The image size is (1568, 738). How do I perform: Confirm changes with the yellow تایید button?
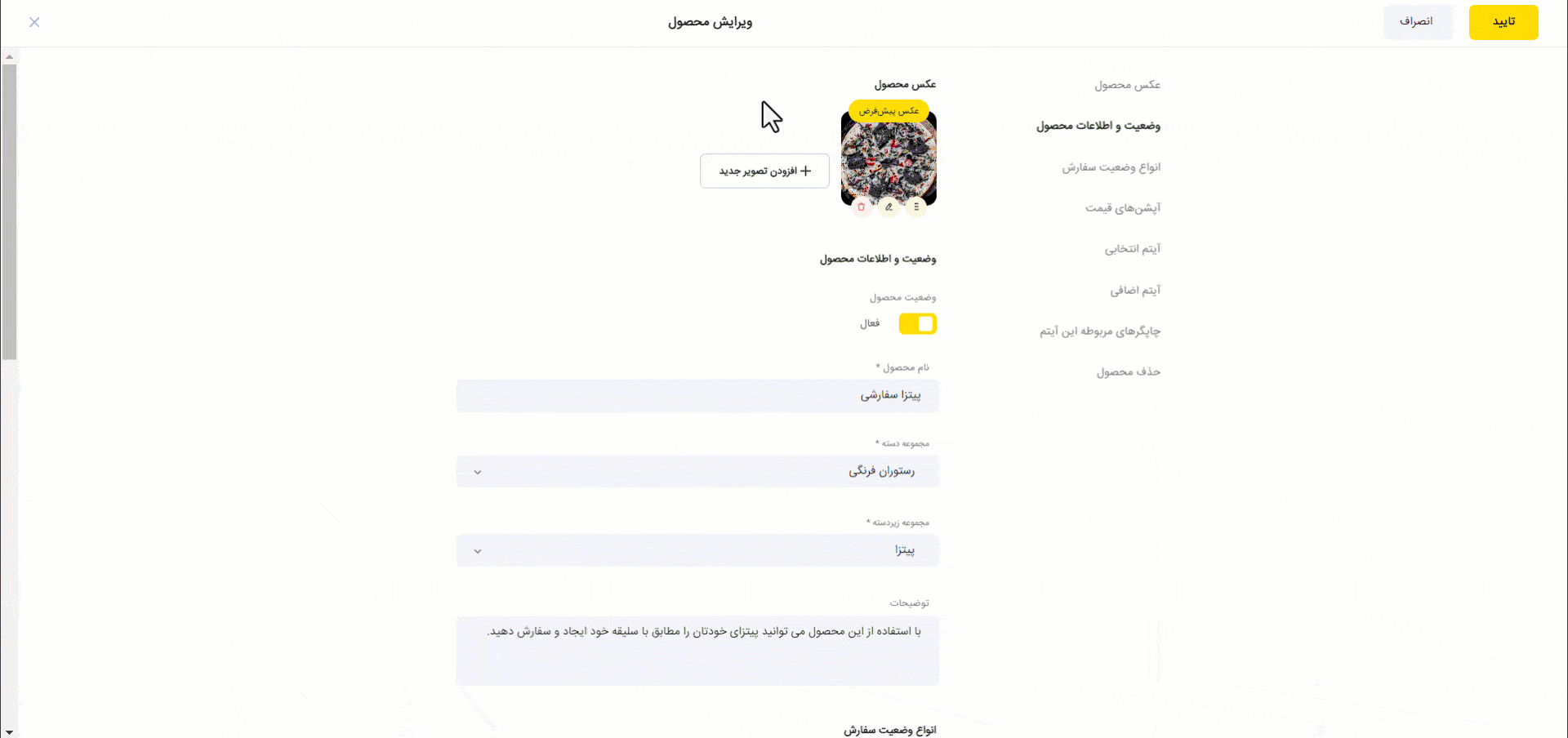tap(1503, 22)
